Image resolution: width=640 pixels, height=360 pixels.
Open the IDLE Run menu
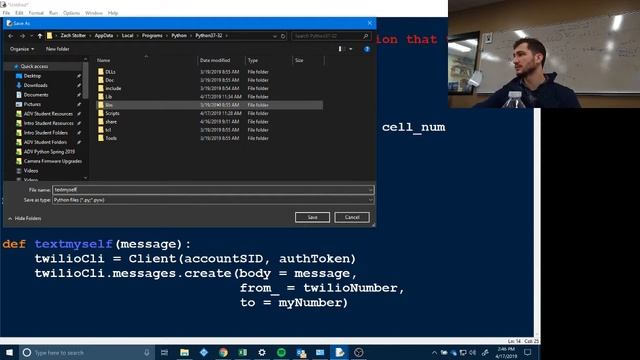pyautogui.click(x=53, y=13)
